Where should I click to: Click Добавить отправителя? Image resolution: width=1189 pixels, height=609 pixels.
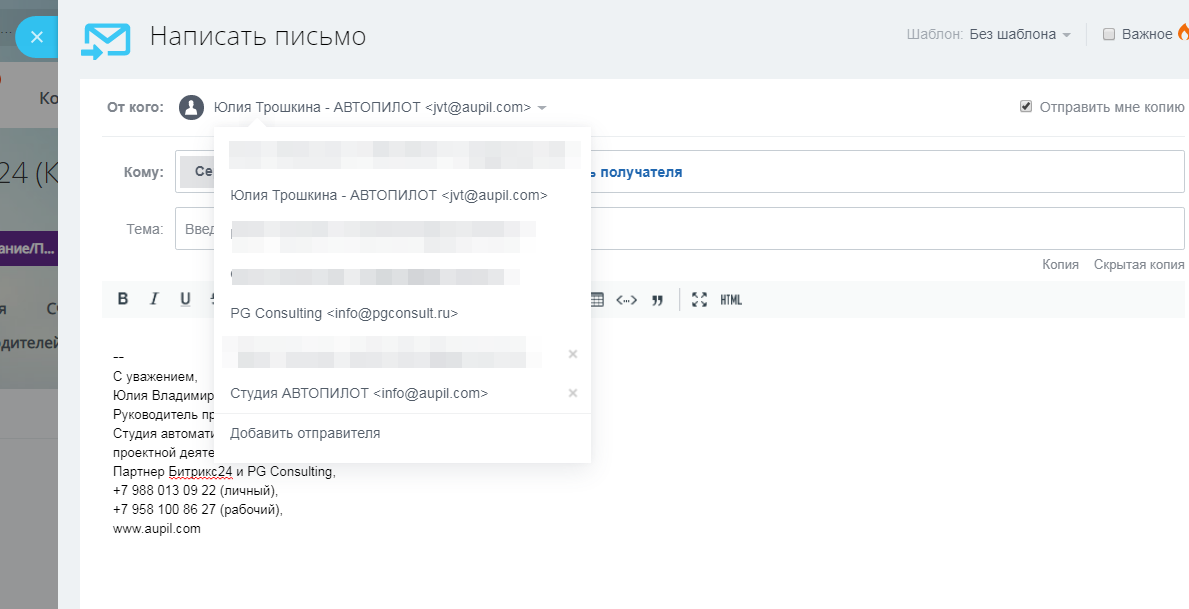pyautogui.click(x=305, y=433)
